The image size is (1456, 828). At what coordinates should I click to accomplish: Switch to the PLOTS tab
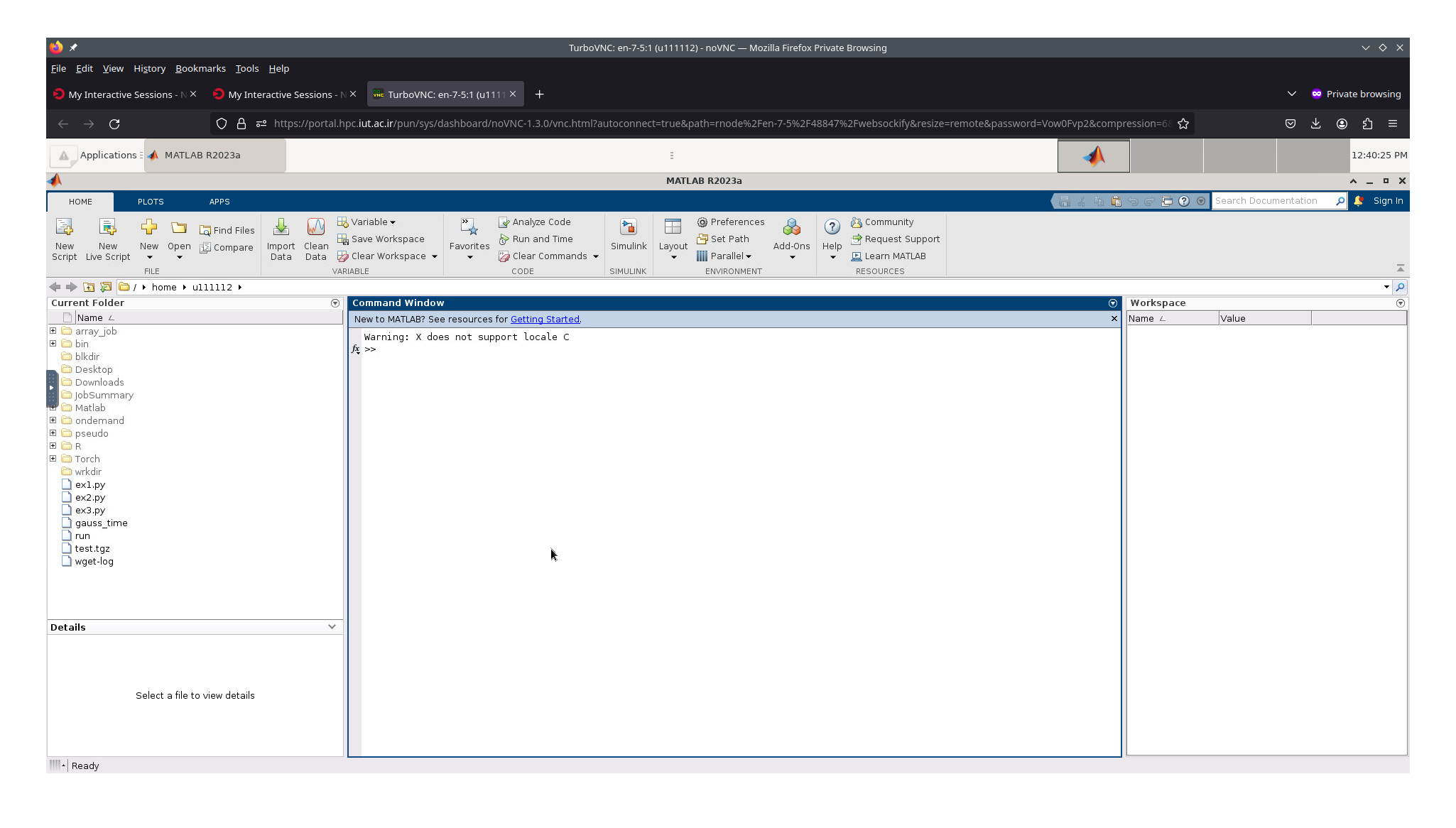(151, 202)
